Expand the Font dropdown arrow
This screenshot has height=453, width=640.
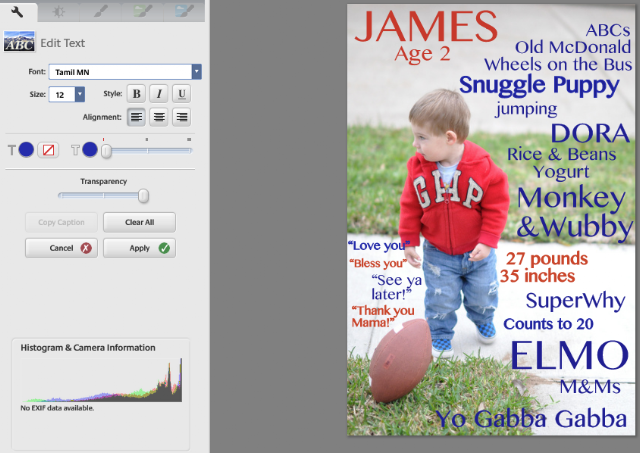[197, 72]
